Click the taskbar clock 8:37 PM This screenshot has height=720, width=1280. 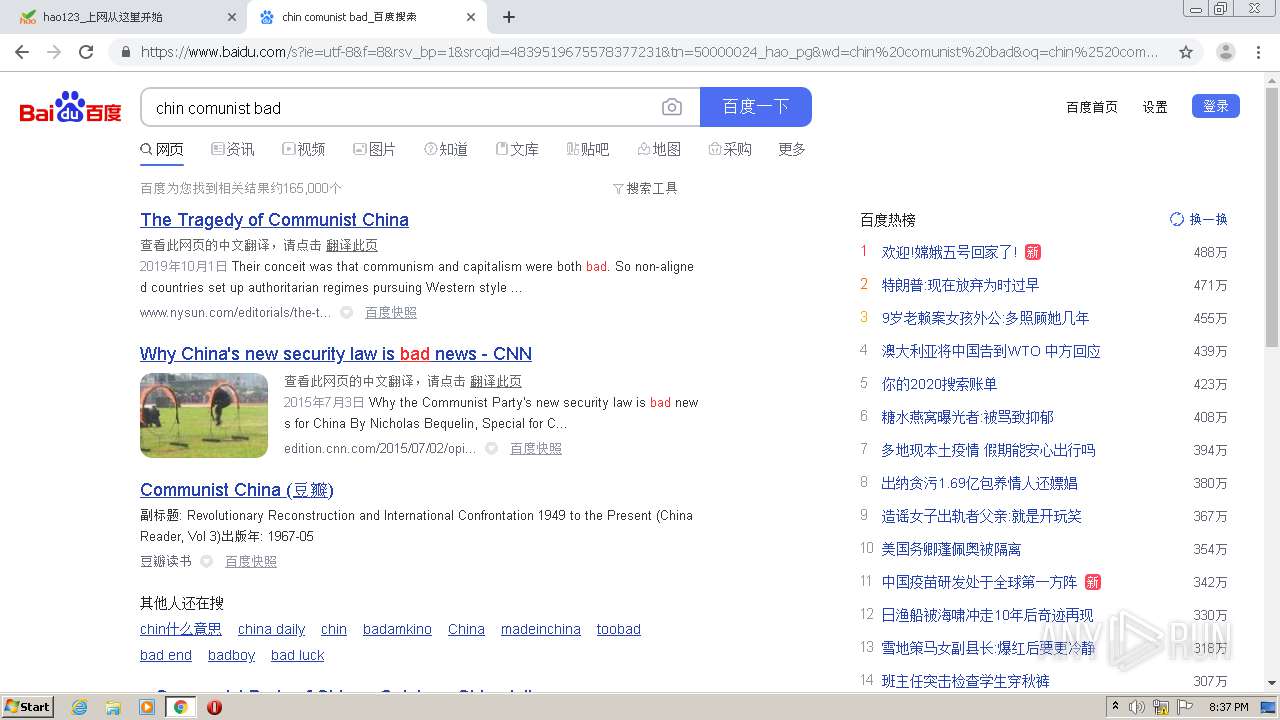tap(1229, 707)
